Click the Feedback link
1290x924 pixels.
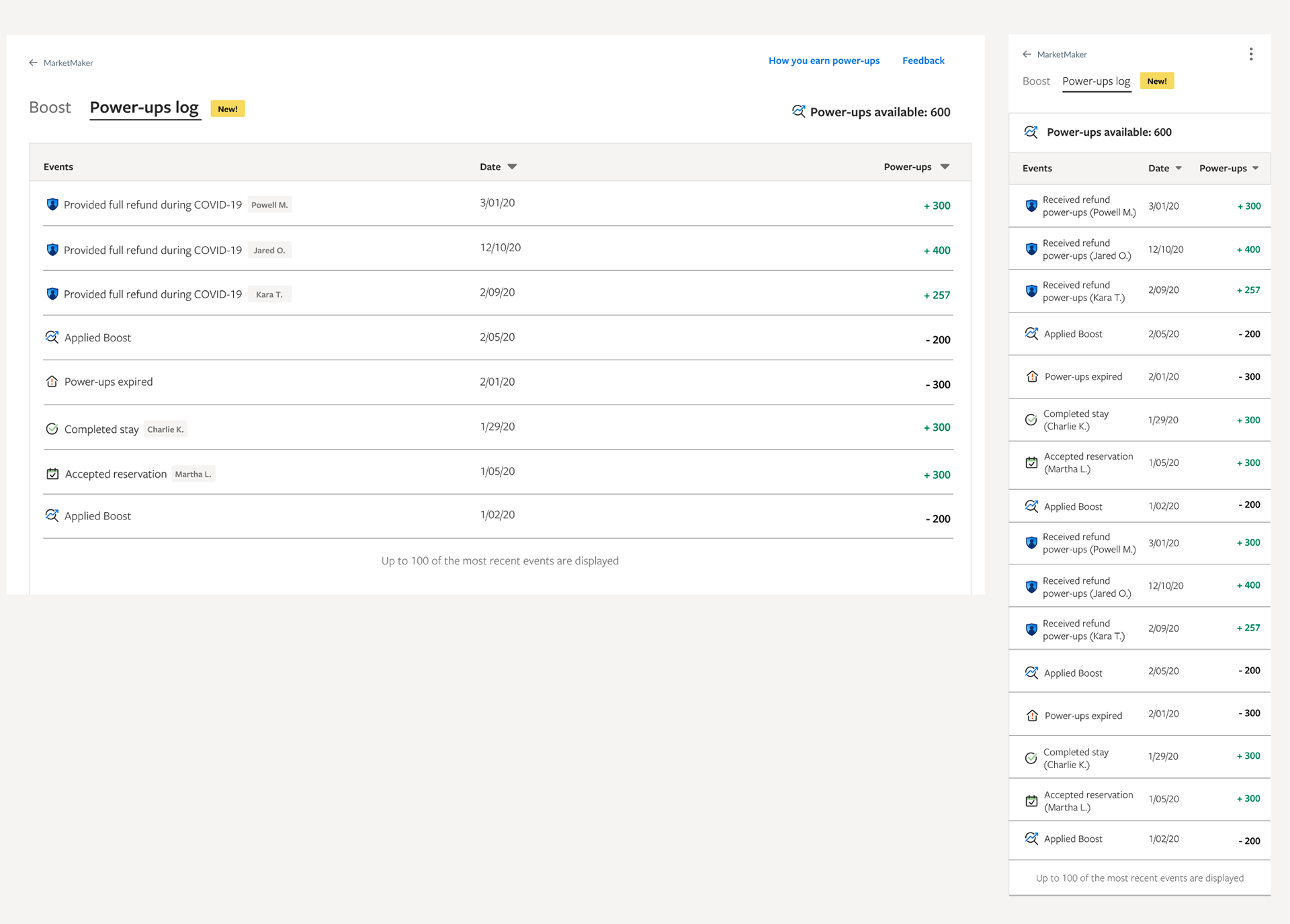point(923,60)
